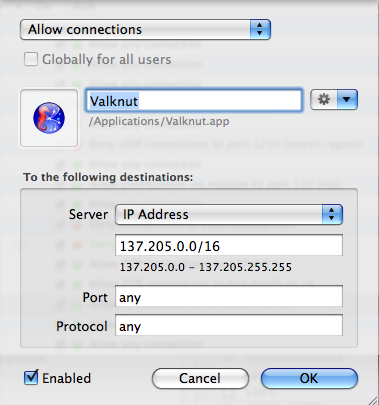Click the blue stepper arrows on IP Address

pyautogui.click(x=332, y=214)
